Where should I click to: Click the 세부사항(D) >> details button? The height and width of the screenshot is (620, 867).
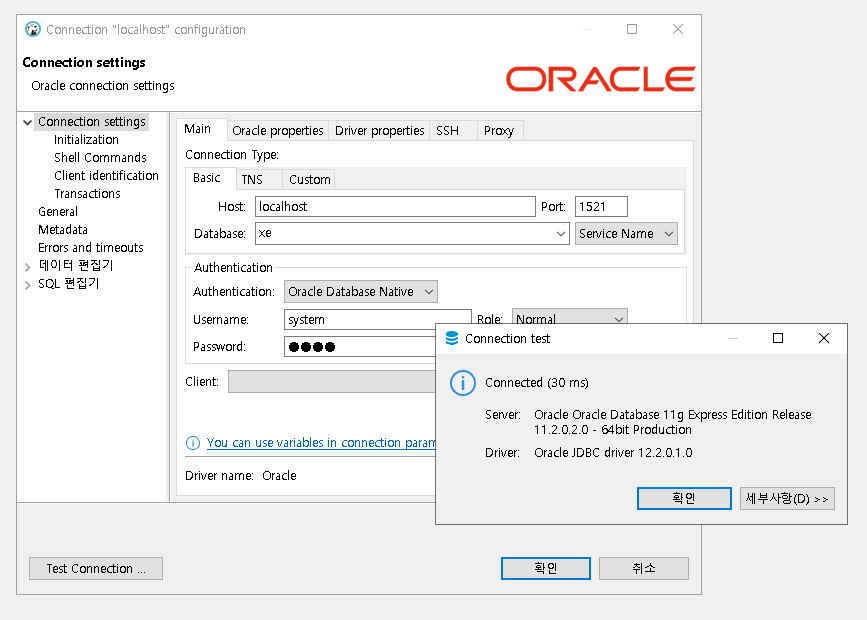pos(787,498)
